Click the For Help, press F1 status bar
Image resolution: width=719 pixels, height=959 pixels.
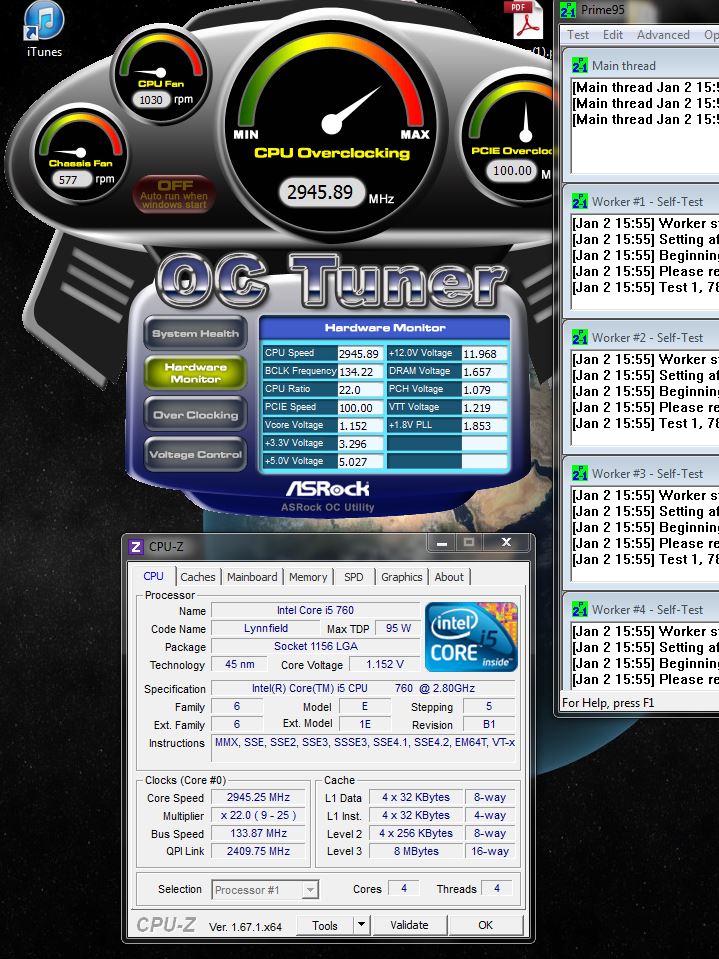coord(608,703)
